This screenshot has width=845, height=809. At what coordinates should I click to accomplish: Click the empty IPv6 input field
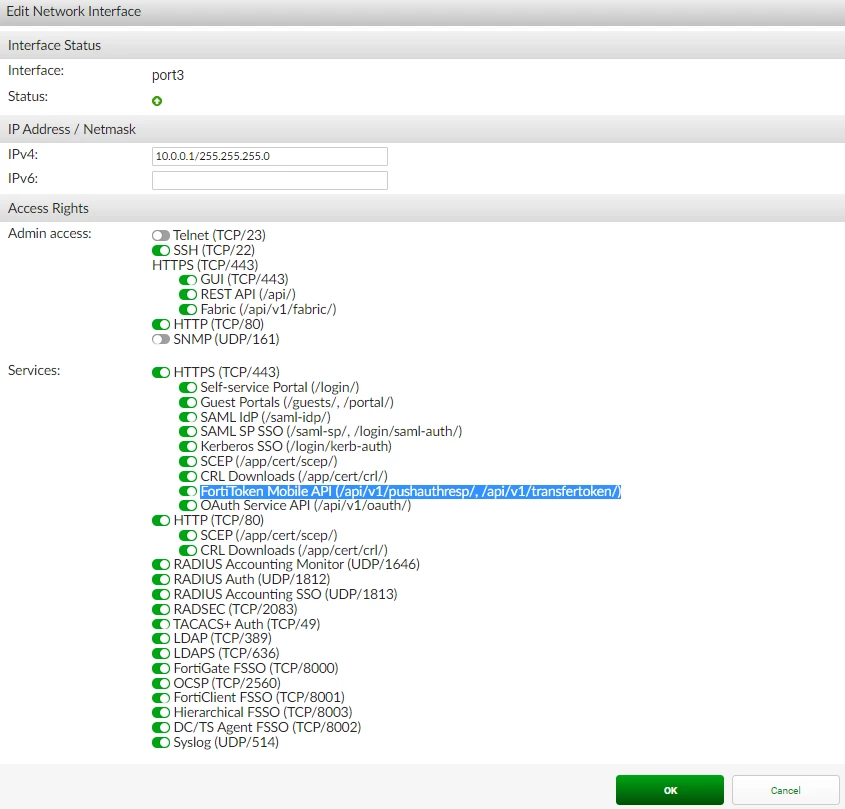pos(269,181)
